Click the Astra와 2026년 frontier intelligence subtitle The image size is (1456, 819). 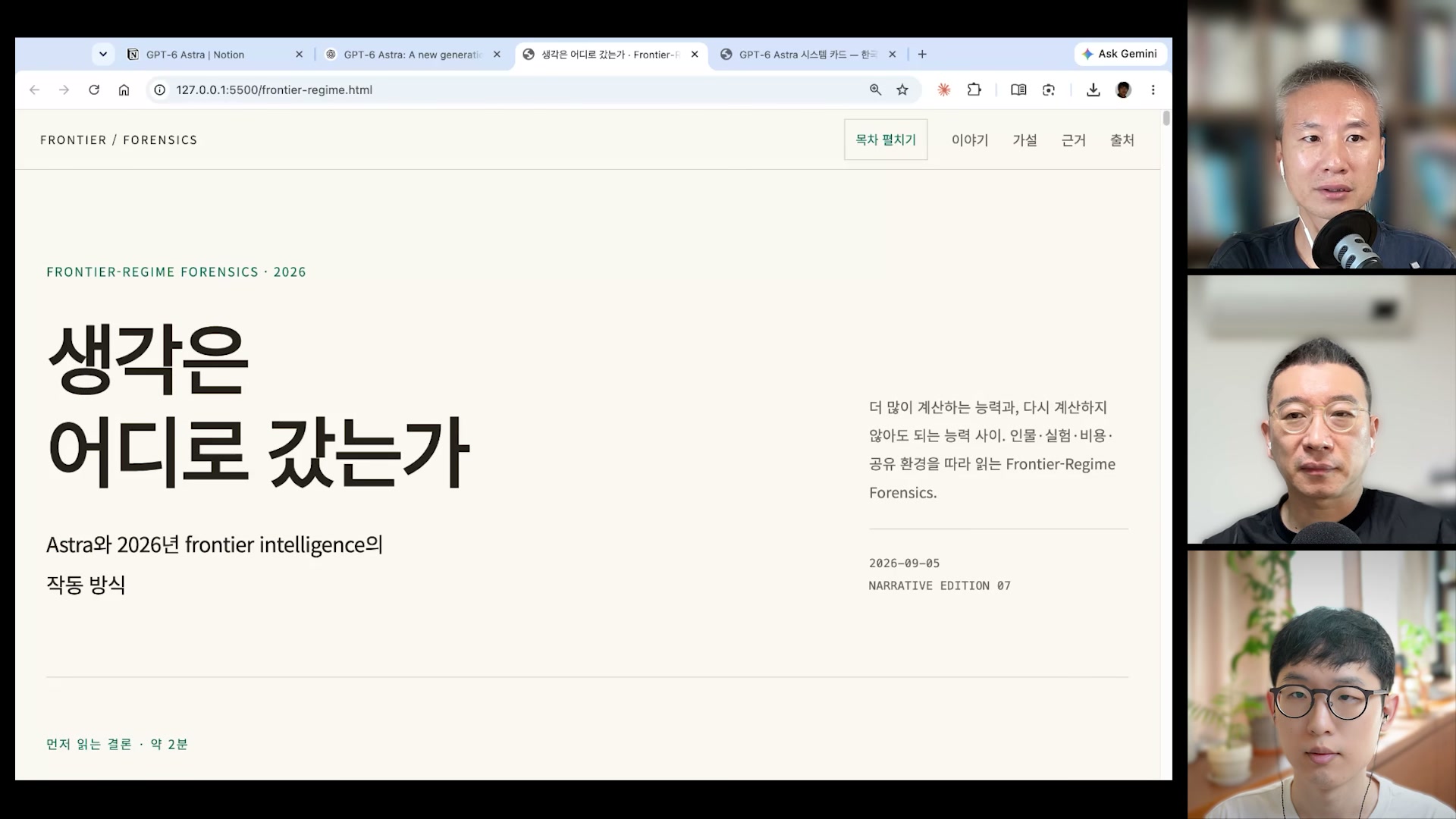(215, 564)
